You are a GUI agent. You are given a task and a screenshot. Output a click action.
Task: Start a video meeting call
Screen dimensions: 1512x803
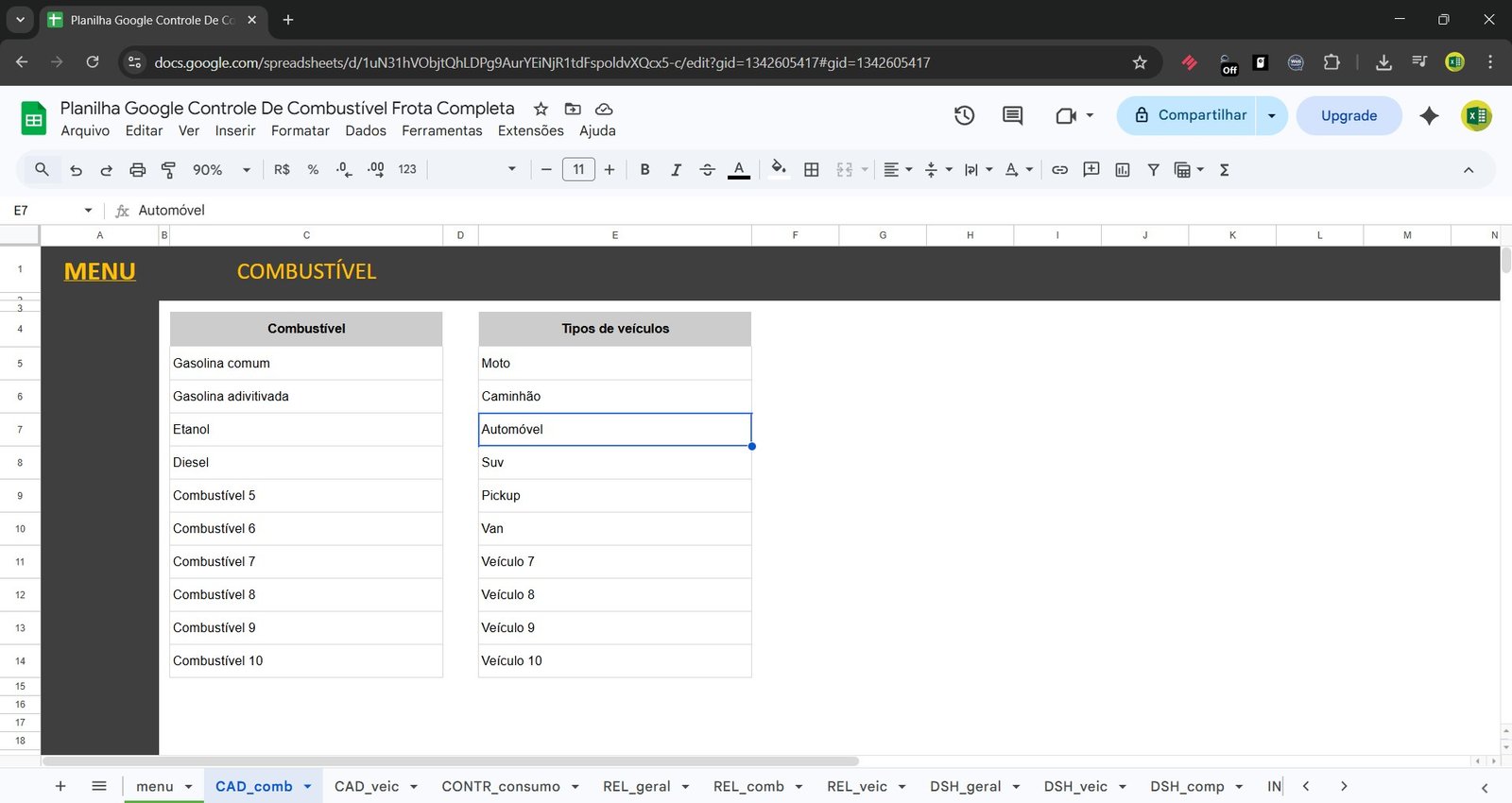[x=1066, y=115]
